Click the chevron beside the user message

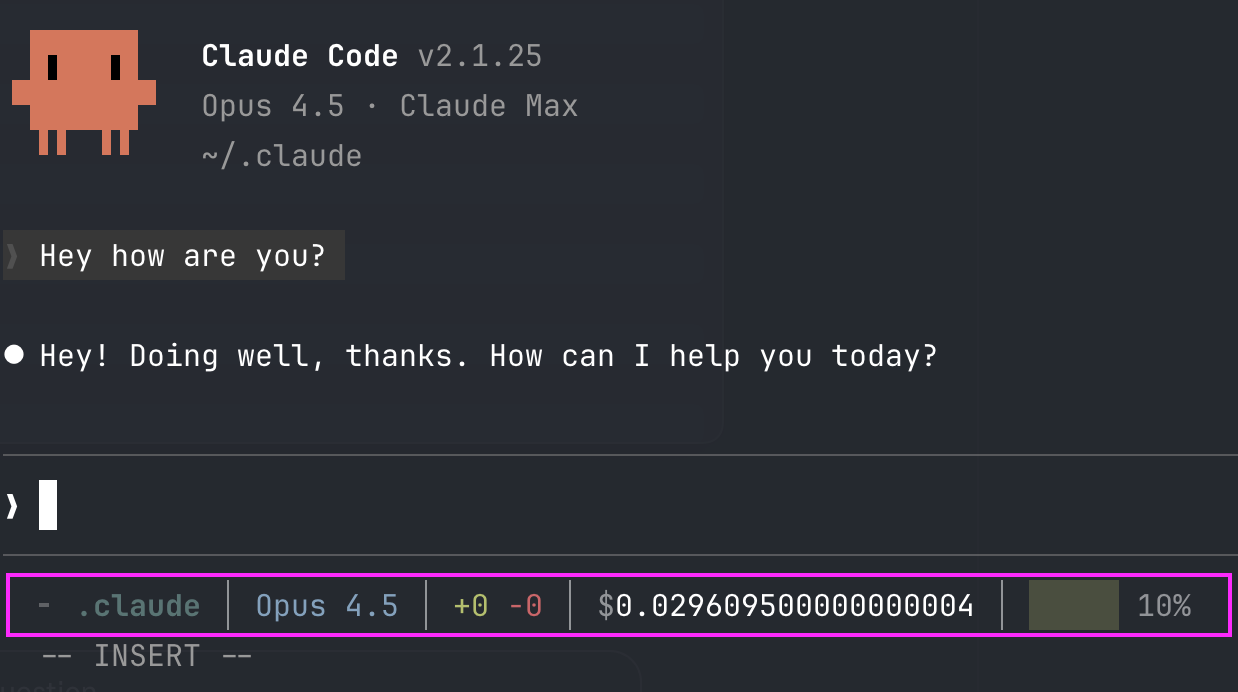(x=10, y=255)
